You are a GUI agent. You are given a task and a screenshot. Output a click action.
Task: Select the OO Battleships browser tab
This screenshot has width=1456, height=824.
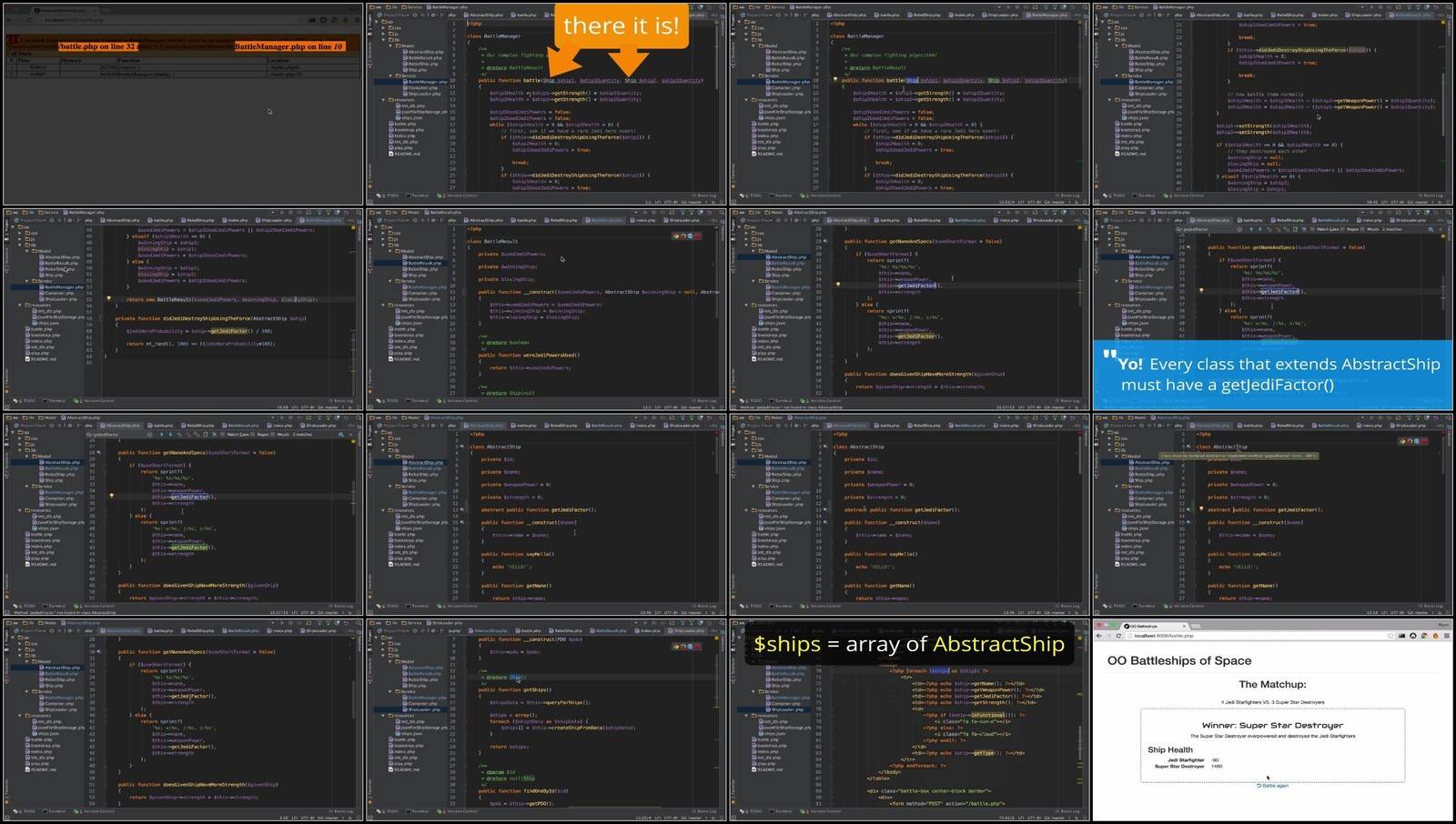pyautogui.click(x=1147, y=626)
